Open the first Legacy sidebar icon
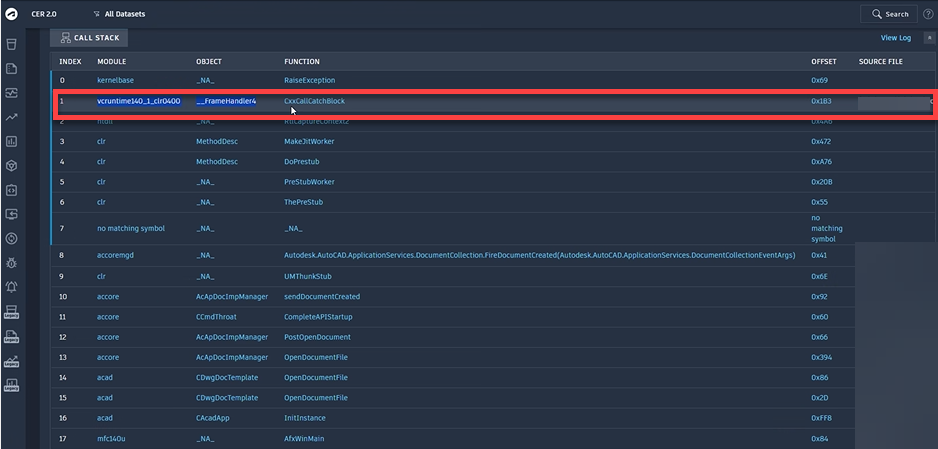This screenshot has height=449, width=938. [11, 311]
